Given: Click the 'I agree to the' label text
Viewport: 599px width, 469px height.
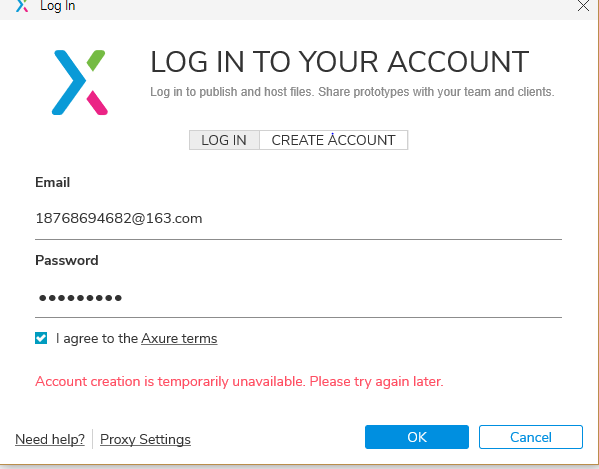Looking at the screenshot, I should (97, 339).
